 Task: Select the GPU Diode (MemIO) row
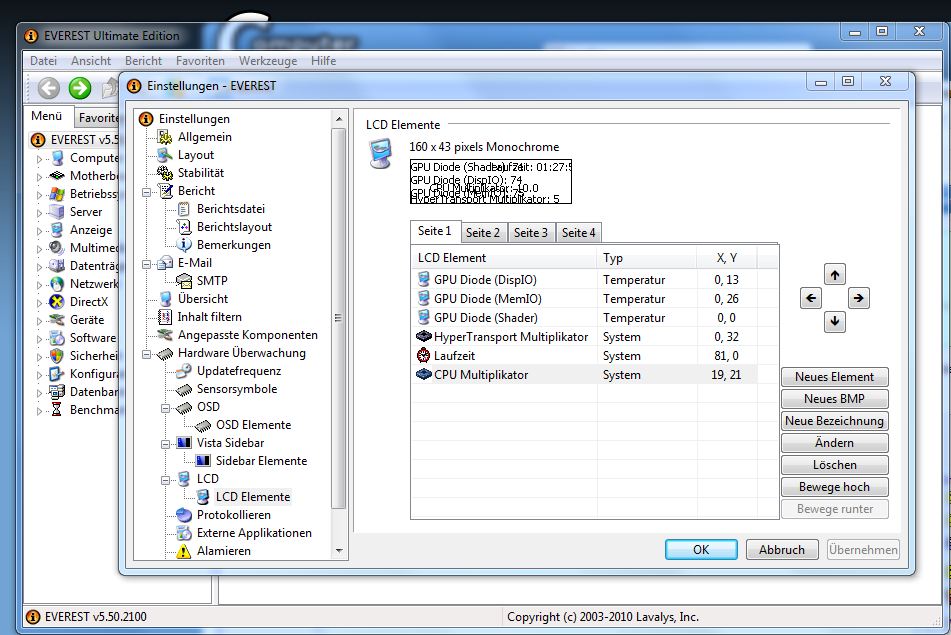(x=586, y=298)
